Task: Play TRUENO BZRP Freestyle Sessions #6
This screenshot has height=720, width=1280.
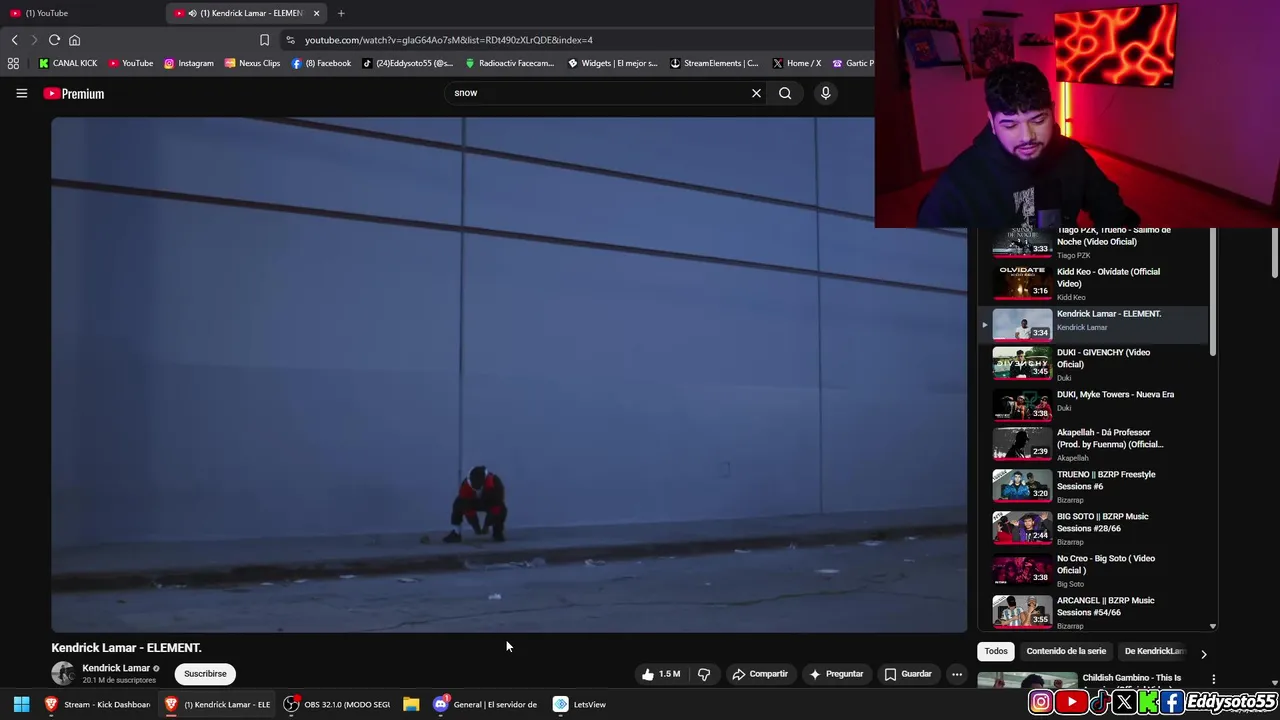Action: (x=1094, y=487)
